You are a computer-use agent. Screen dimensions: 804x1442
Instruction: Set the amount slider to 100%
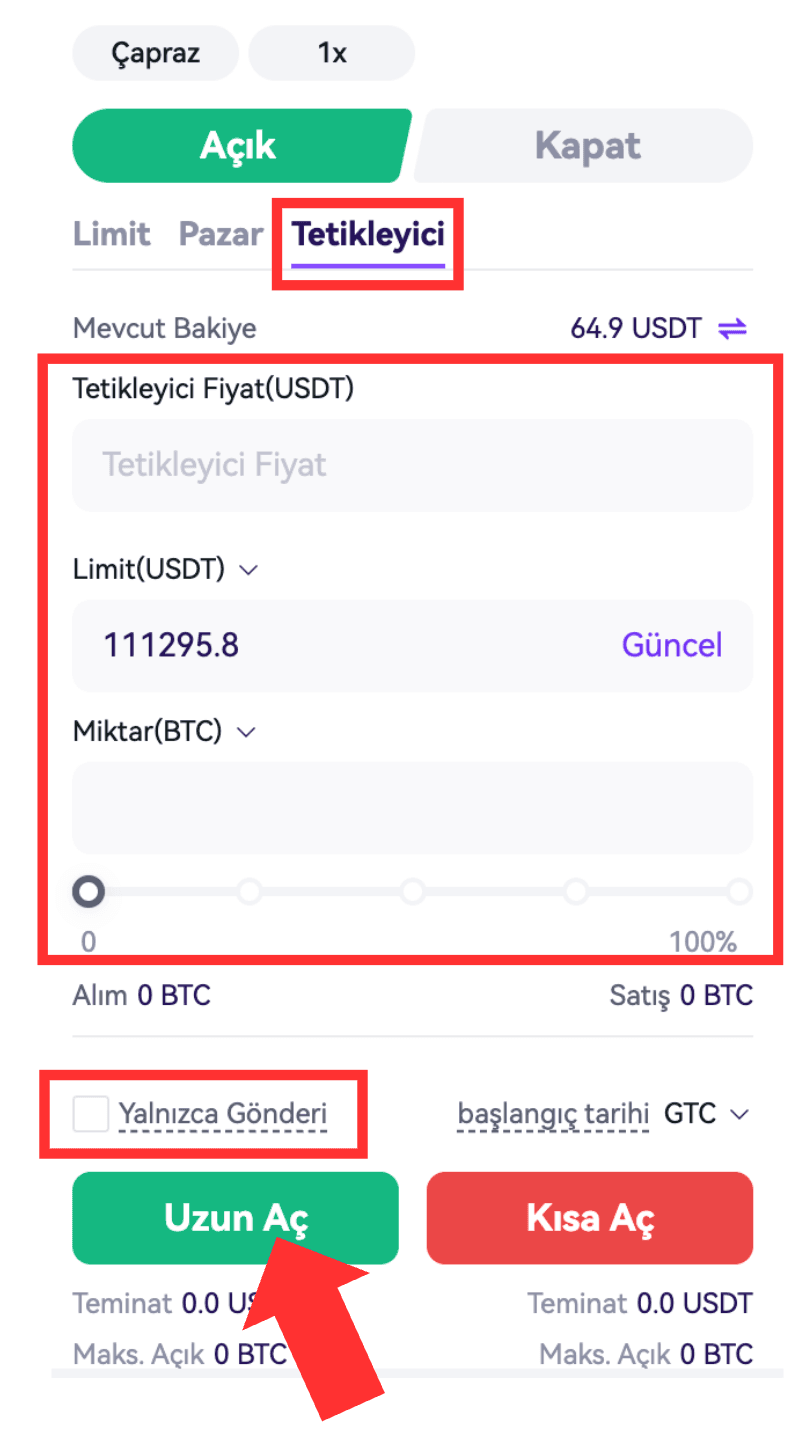739,891
